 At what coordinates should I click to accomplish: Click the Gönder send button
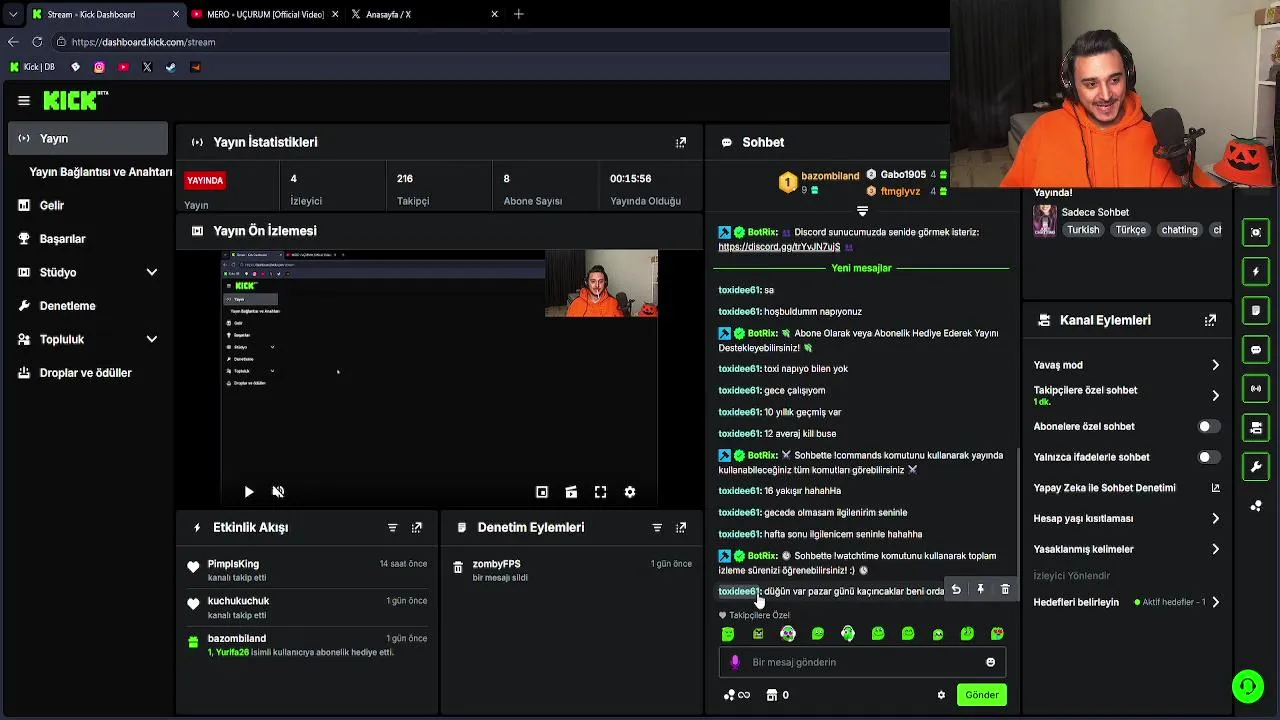point(981,695)
